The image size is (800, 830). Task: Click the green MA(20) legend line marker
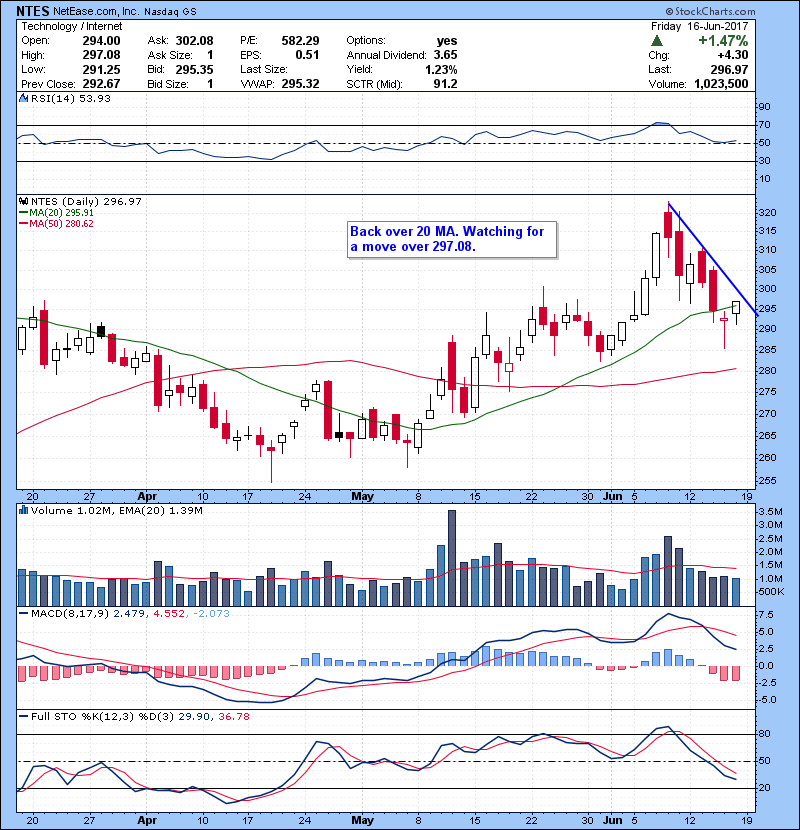pyautogui.click(x=23, y=213)
